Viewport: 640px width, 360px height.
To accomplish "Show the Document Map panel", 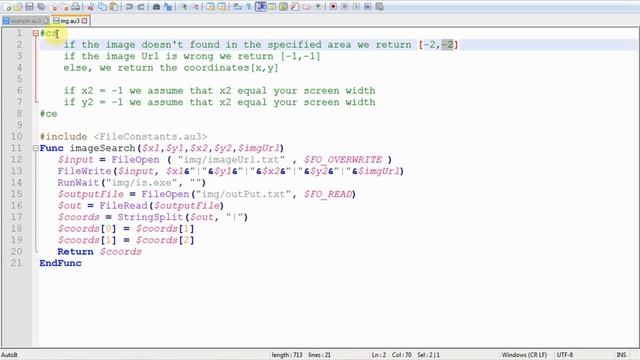I will pos(283,7).
